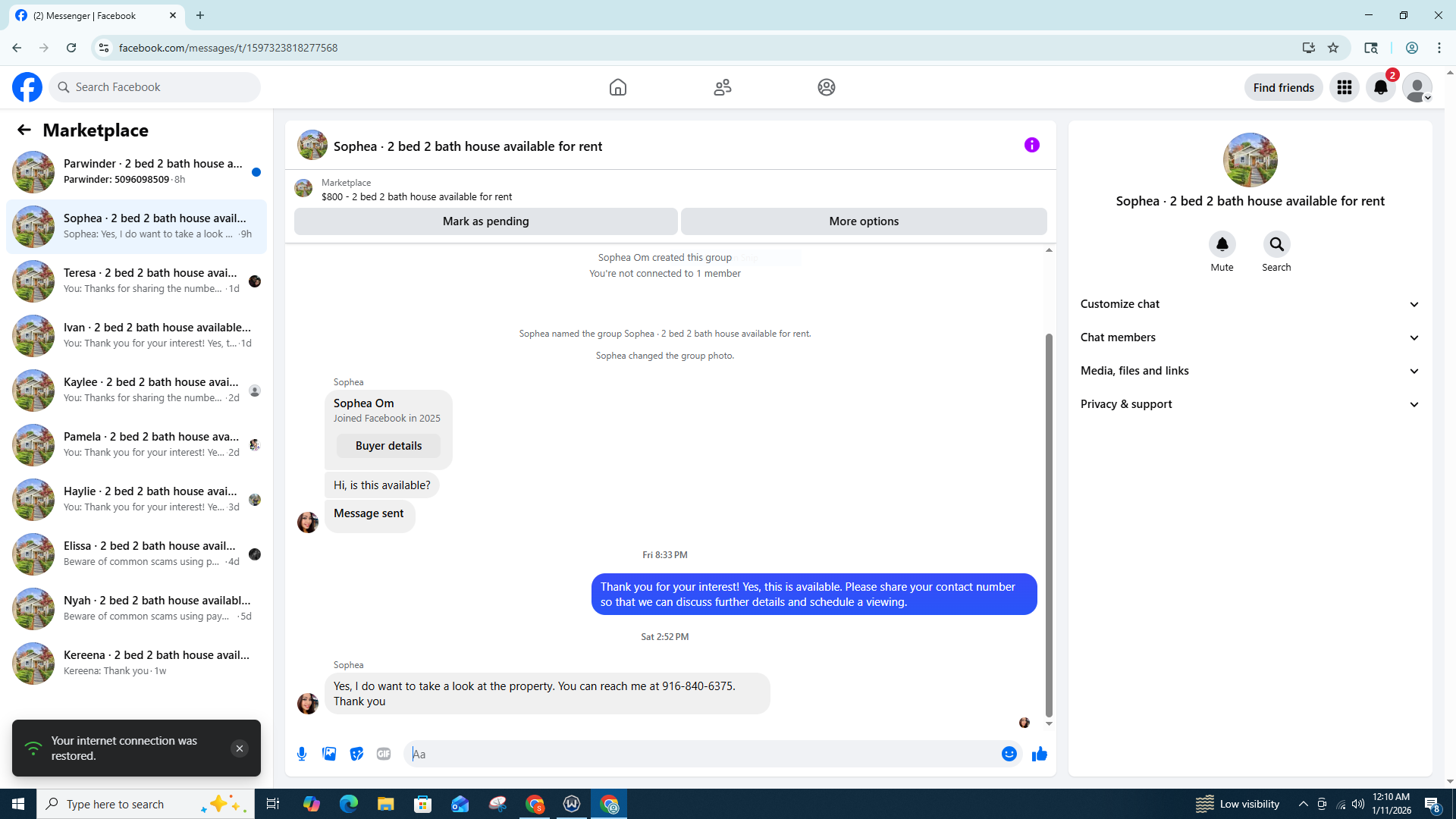Screen dimensions: 1456x819
Task: Click the browser address bar URL
Action: [228, 48]
